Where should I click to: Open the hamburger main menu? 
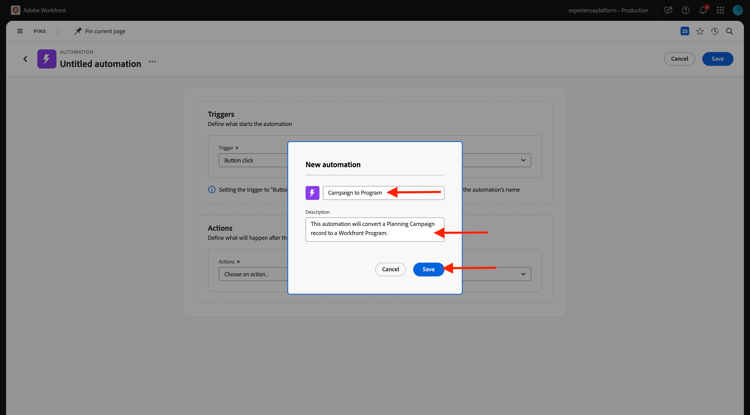click(20, 31)
